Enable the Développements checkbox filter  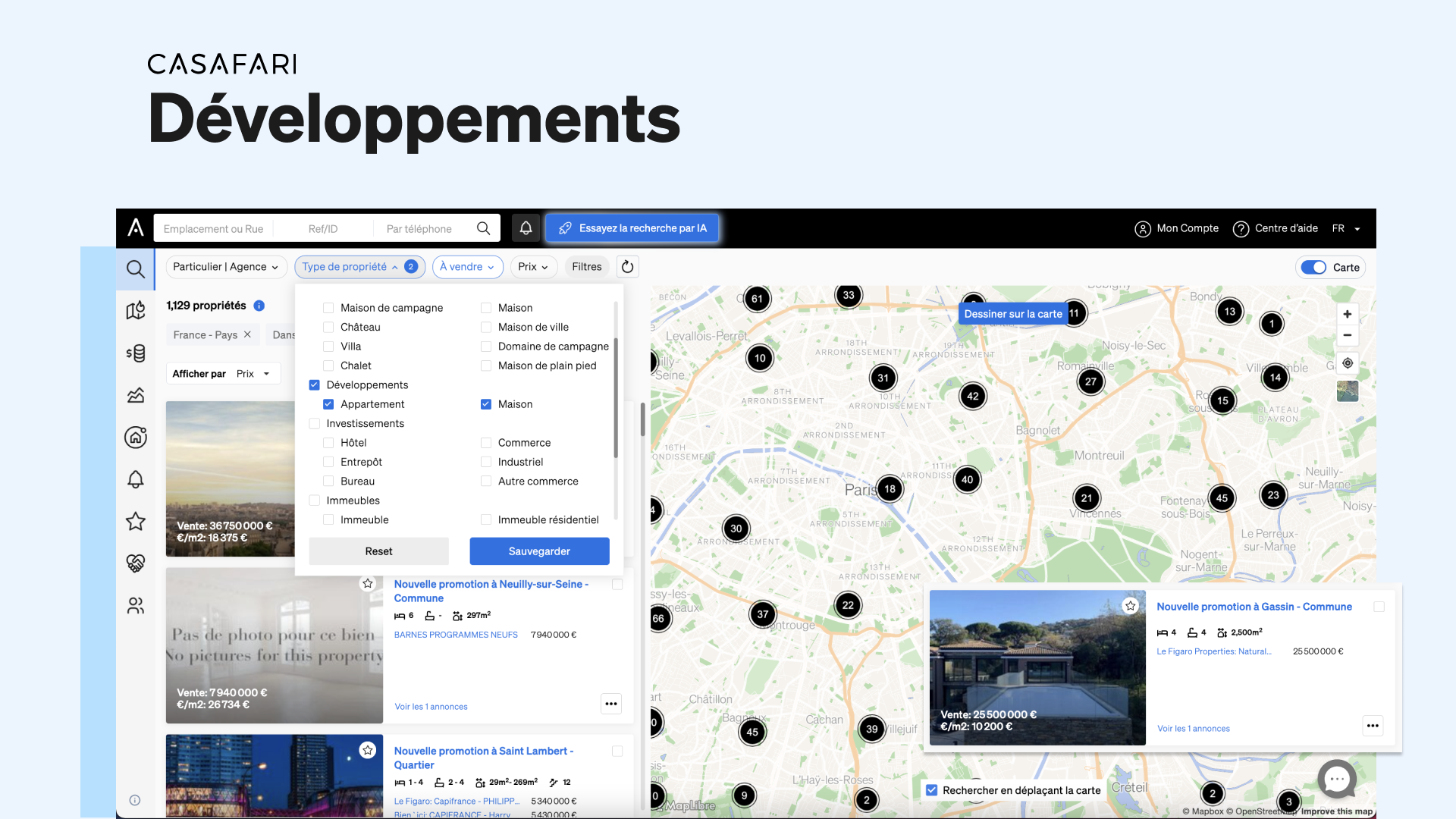(x=313, y=384)
